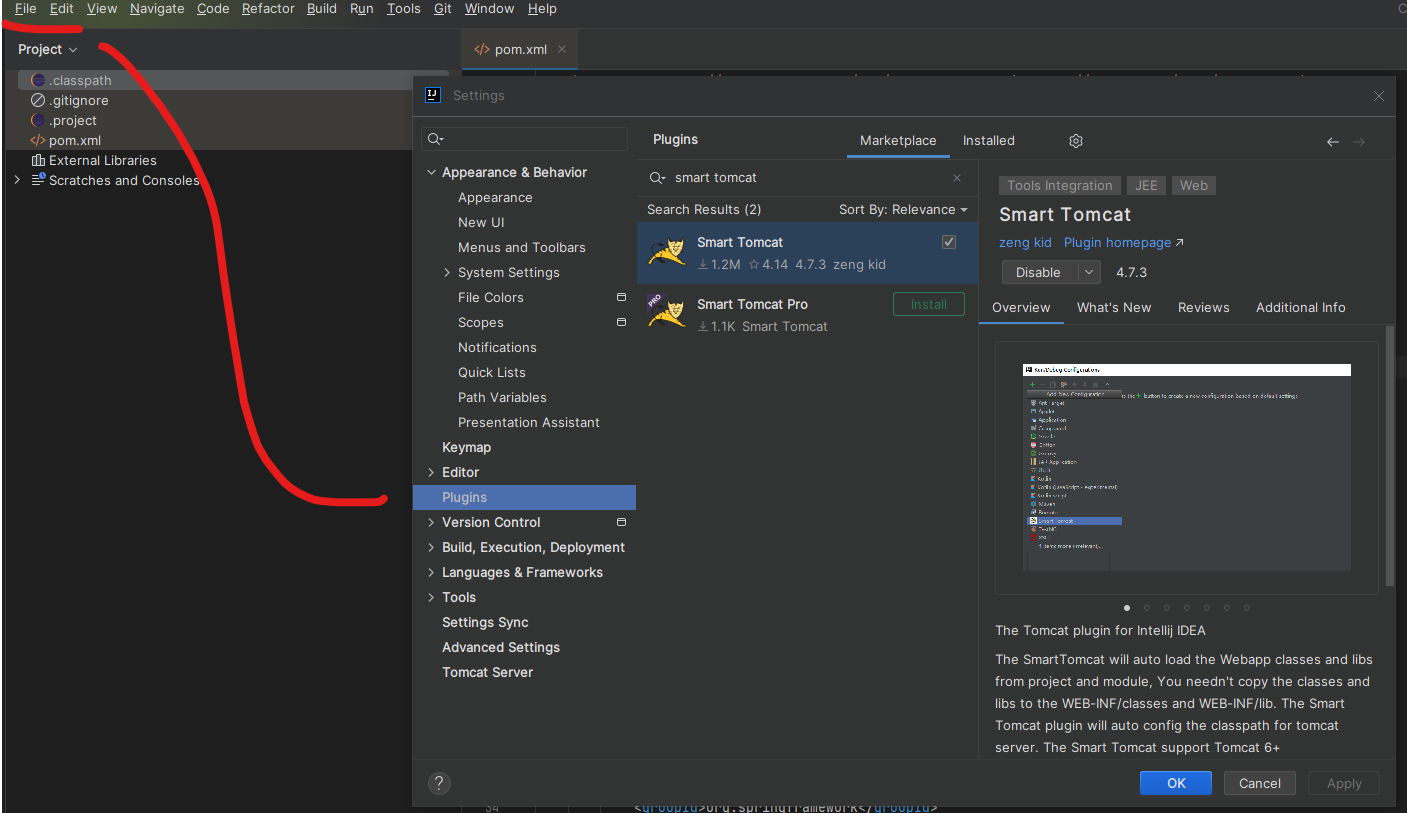Image resolution: width=1407 pixels, height=813 pixels.
Task: Click plugin description scrollbar
Action: pos(1390,455)
